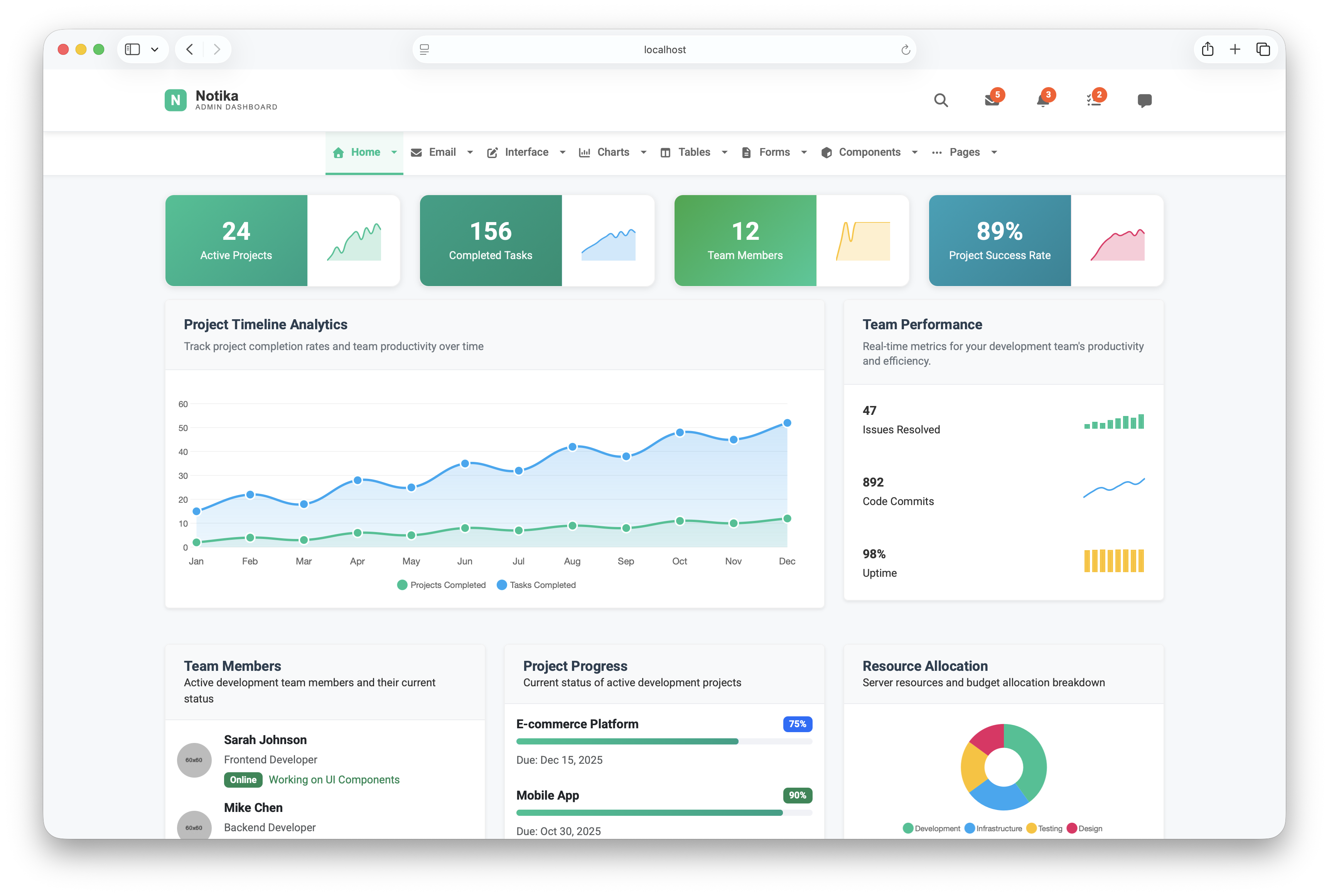Click the localhost address bar

[664, 49]
